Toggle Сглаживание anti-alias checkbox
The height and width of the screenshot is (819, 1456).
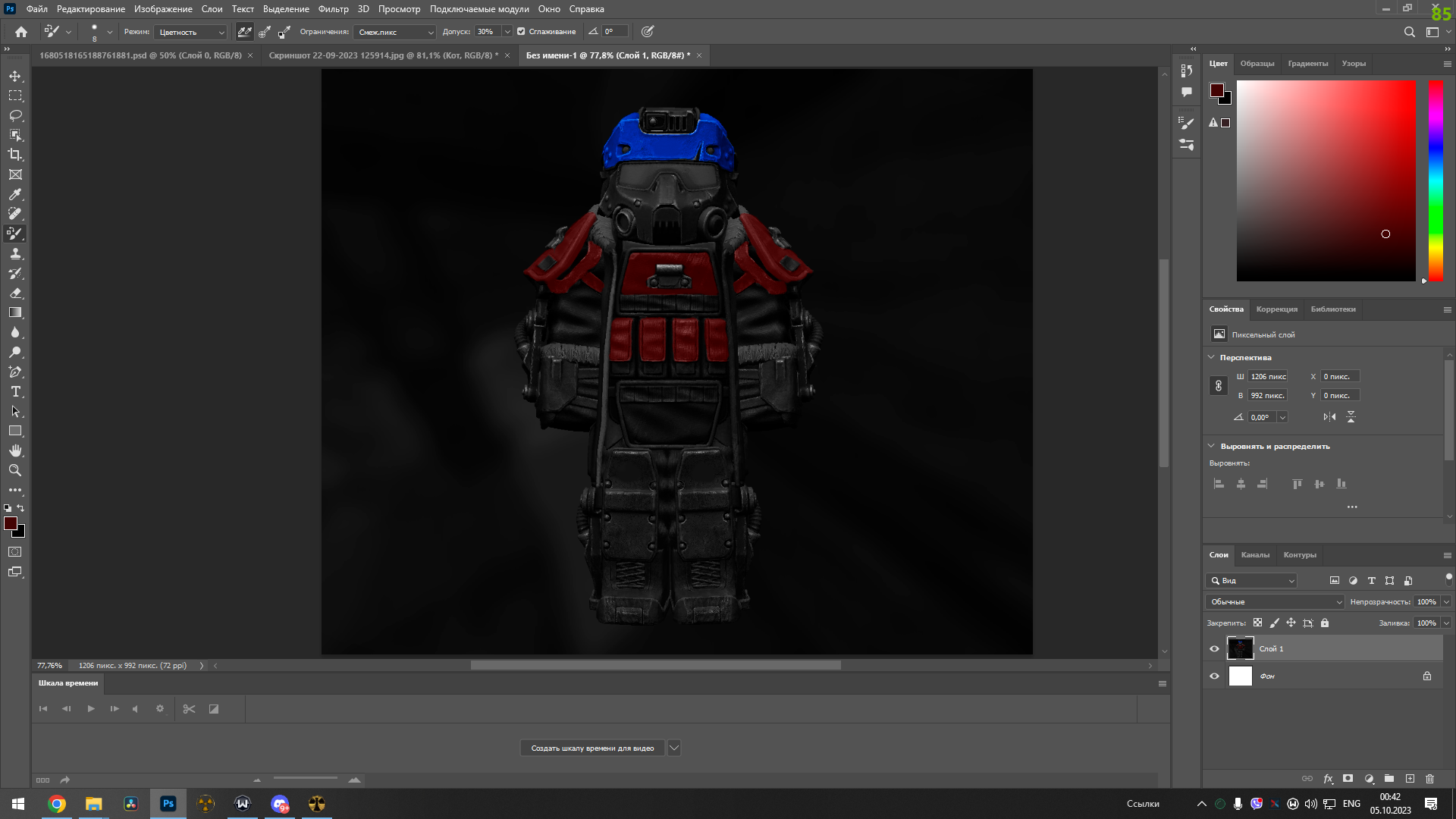tap(521, 32)
